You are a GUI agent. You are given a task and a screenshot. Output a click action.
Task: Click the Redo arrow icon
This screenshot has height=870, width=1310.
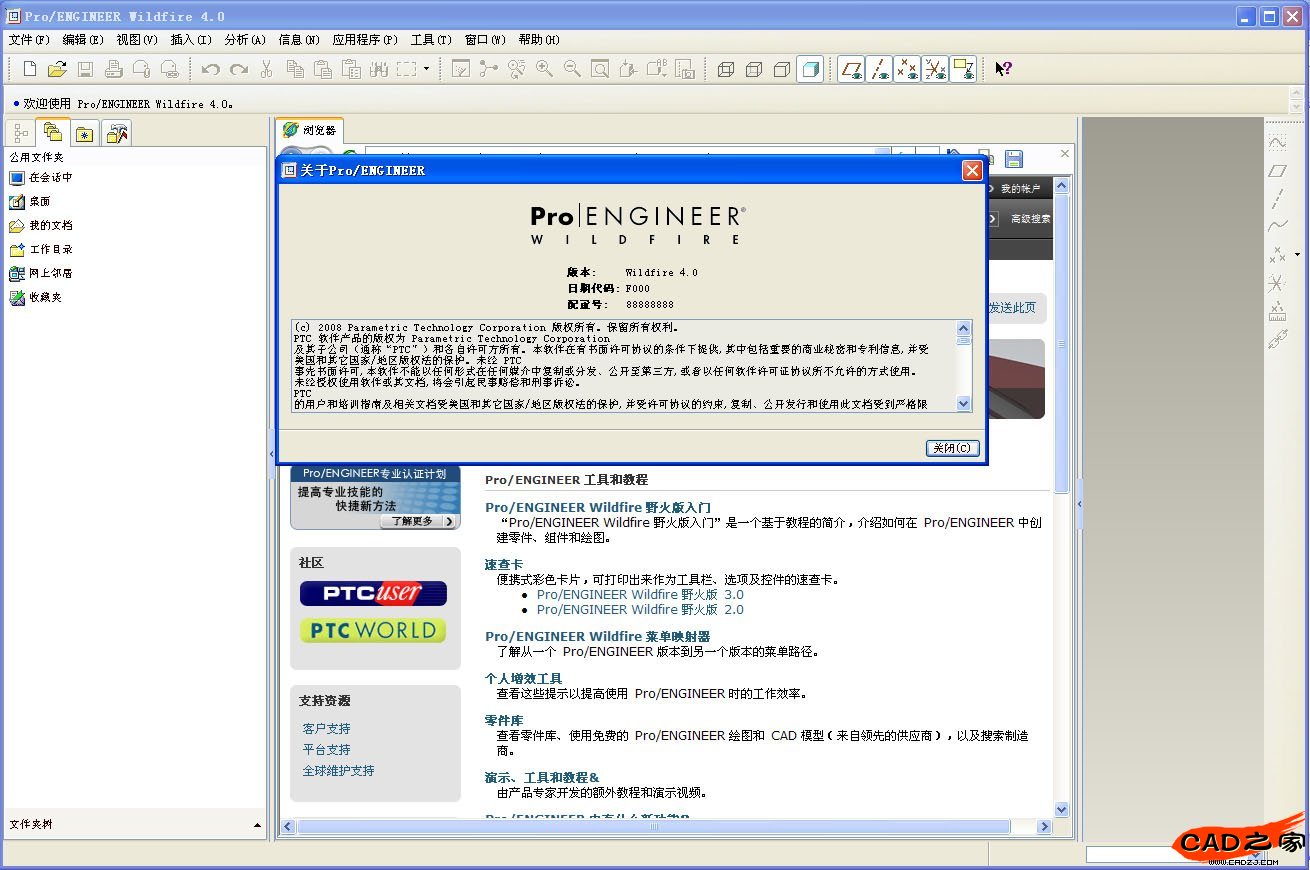(238, 69)
